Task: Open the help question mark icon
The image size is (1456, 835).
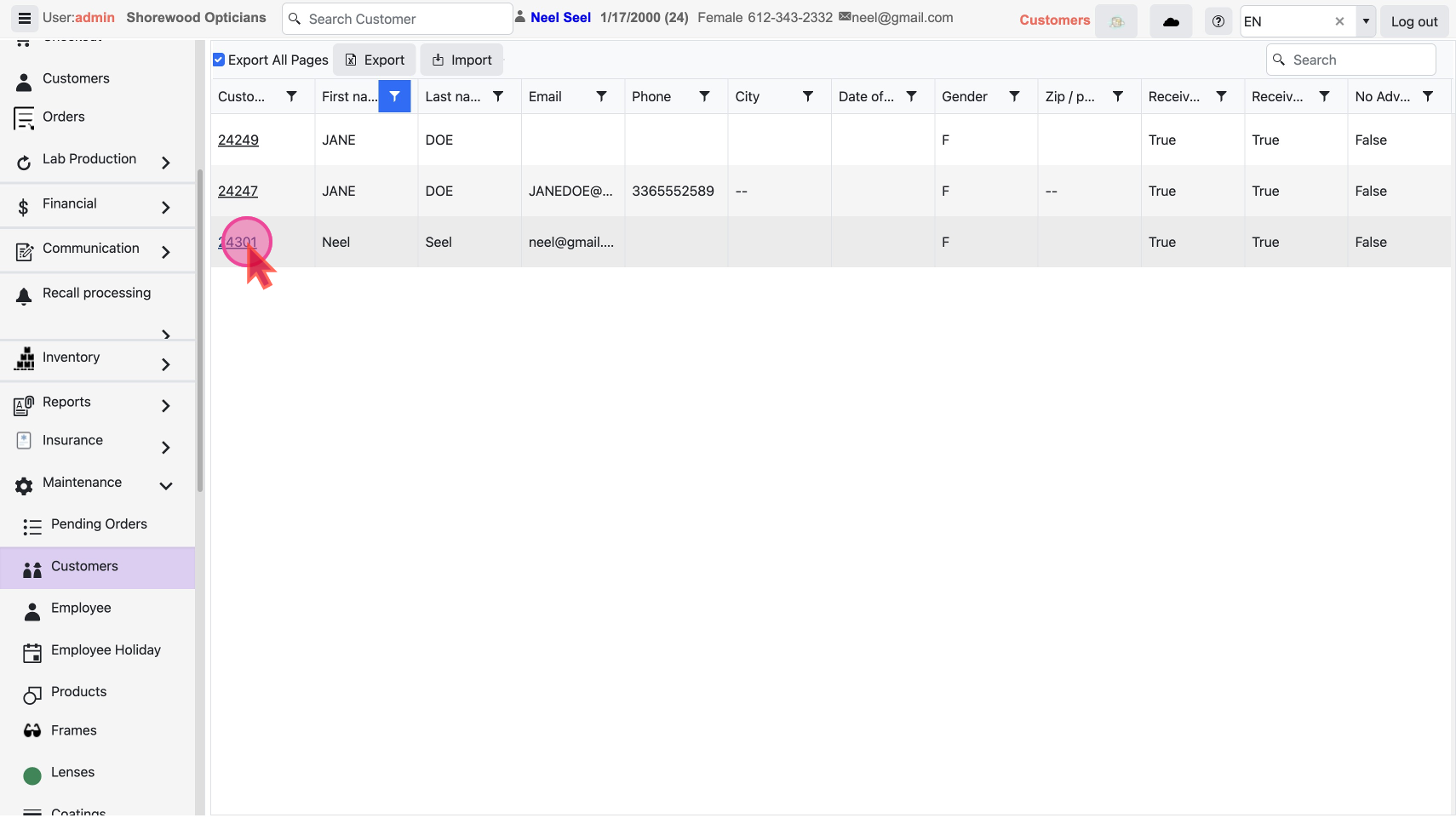Action: [x=1218, y=21]
